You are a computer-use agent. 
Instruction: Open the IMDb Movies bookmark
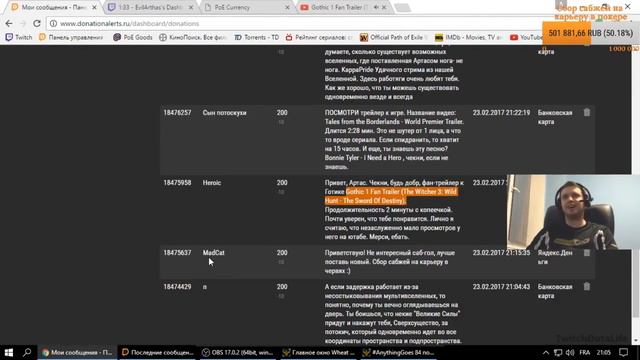468,37
